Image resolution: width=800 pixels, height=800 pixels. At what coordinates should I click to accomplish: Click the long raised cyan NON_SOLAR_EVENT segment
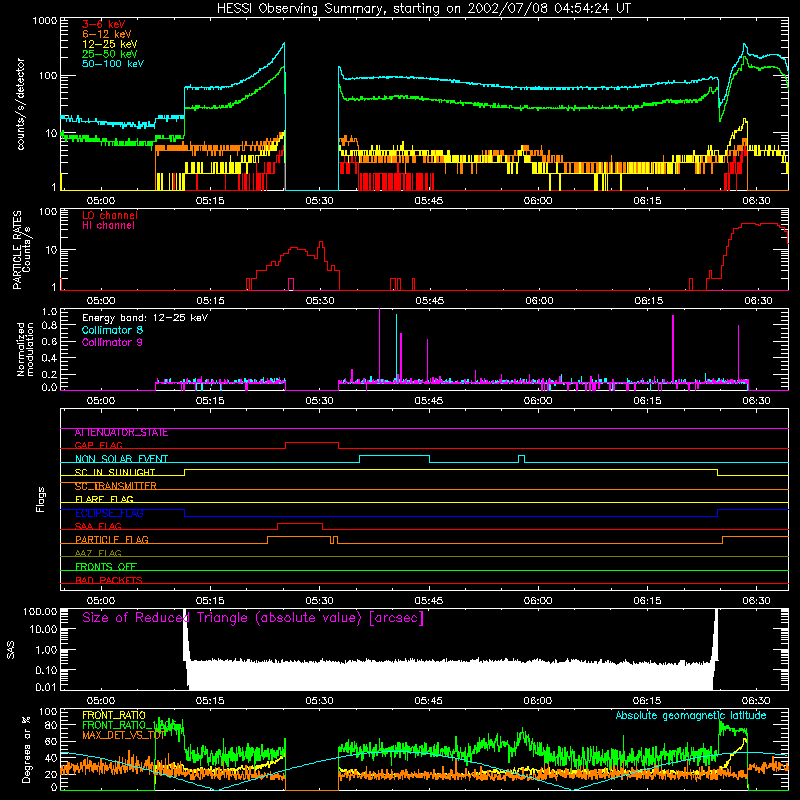pos(394,456)
